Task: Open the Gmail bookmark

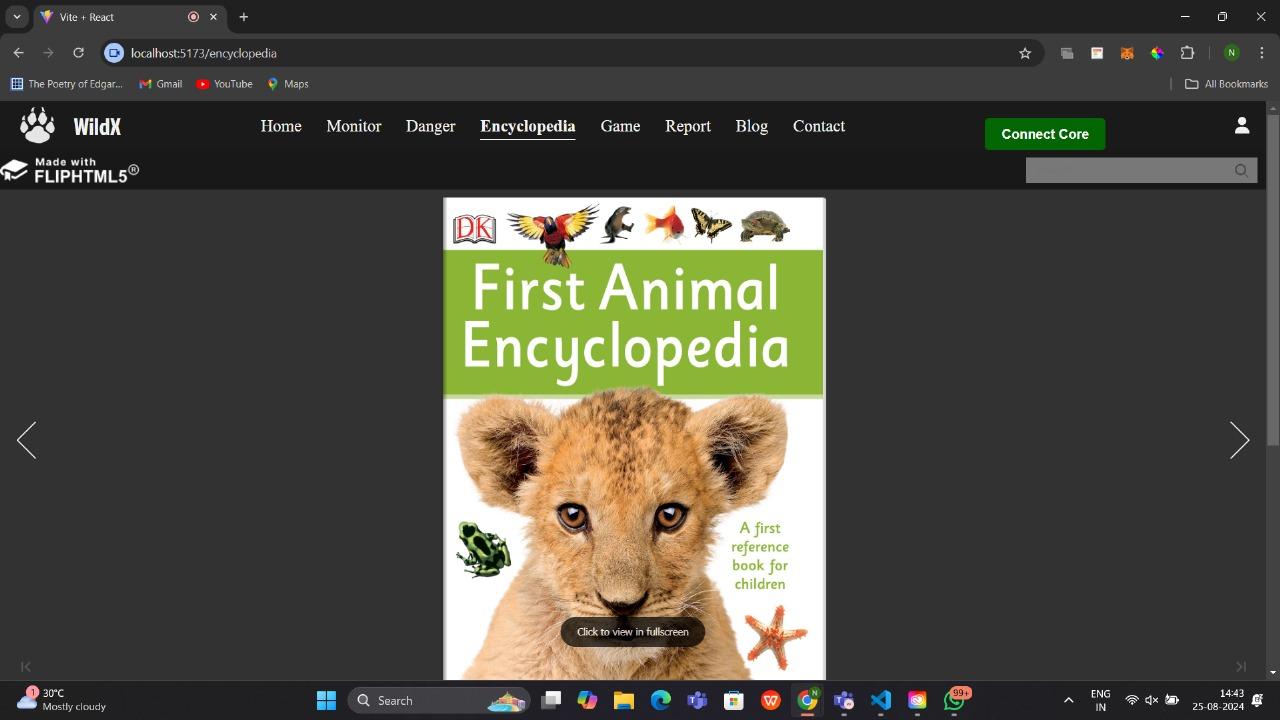Action: click(x=161, y=84)
